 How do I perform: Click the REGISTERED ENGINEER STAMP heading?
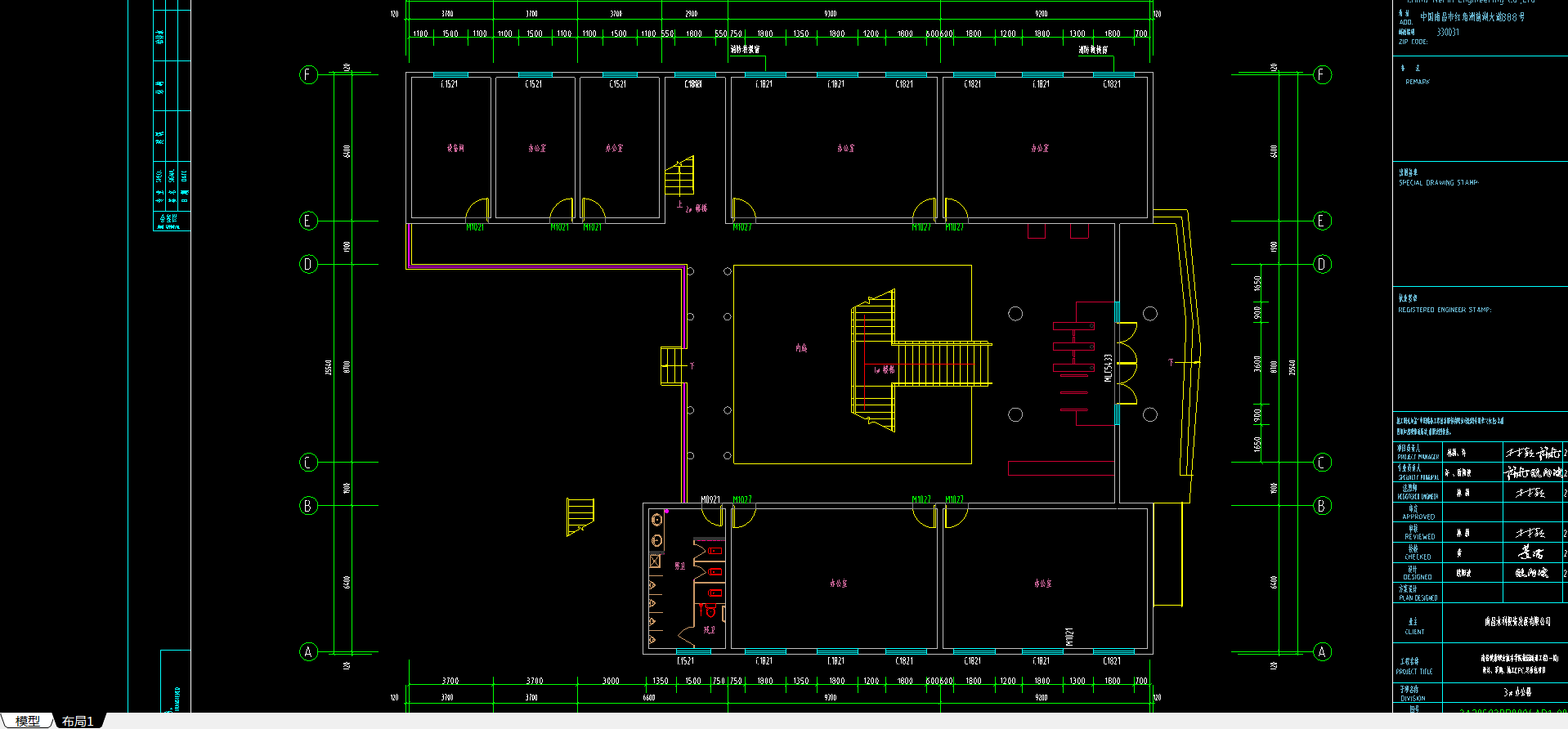pos(1445,310)
